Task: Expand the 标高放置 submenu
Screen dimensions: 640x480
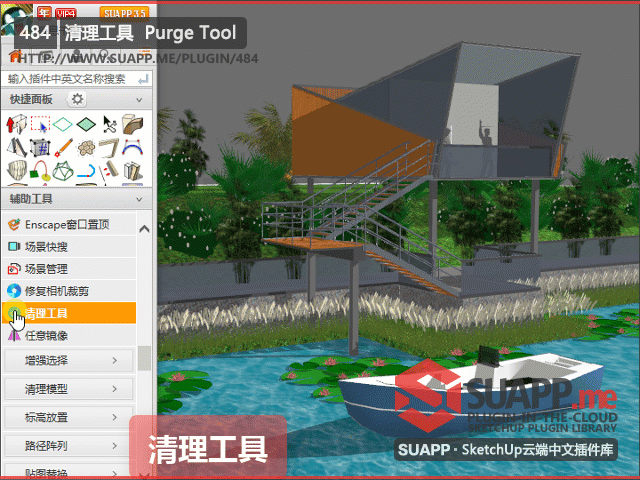Action: click(x=69, y=417)
